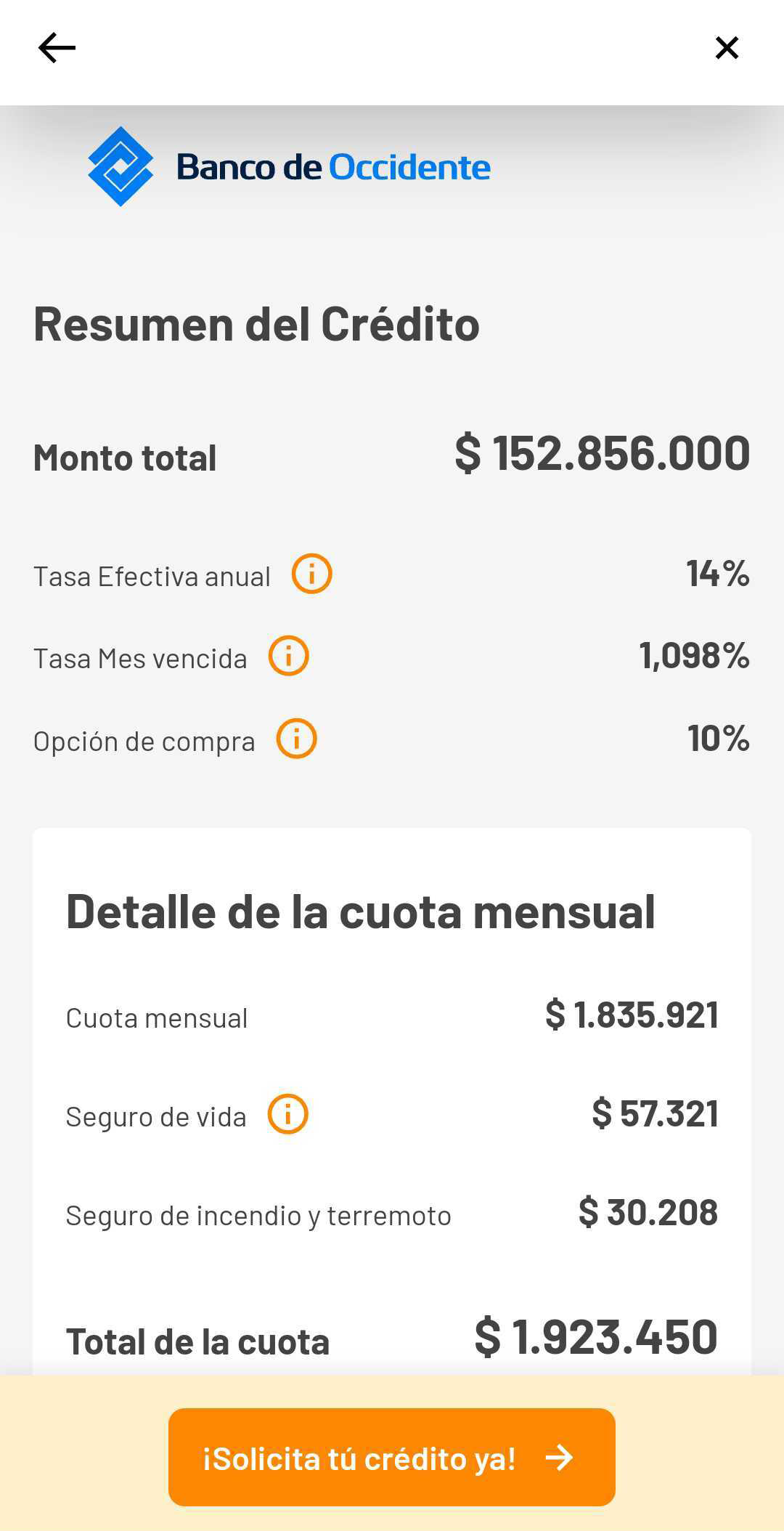Tap the Total de la cuota amount
The image size is (784, 1531).
pos(596,1336)
